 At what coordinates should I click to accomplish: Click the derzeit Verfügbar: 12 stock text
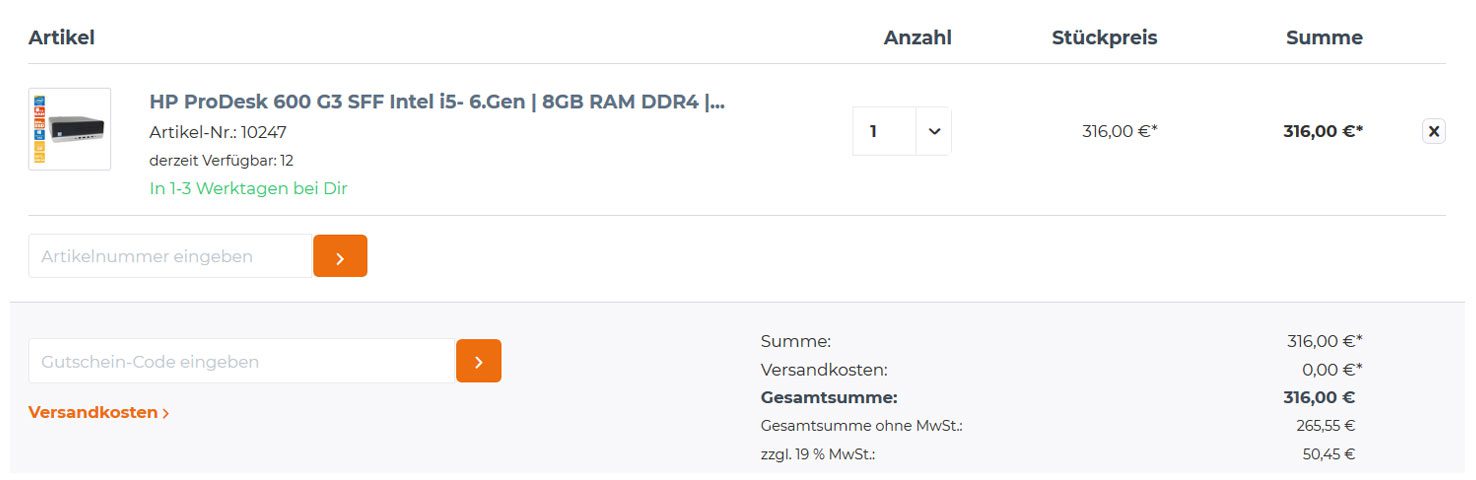[221, 160]
